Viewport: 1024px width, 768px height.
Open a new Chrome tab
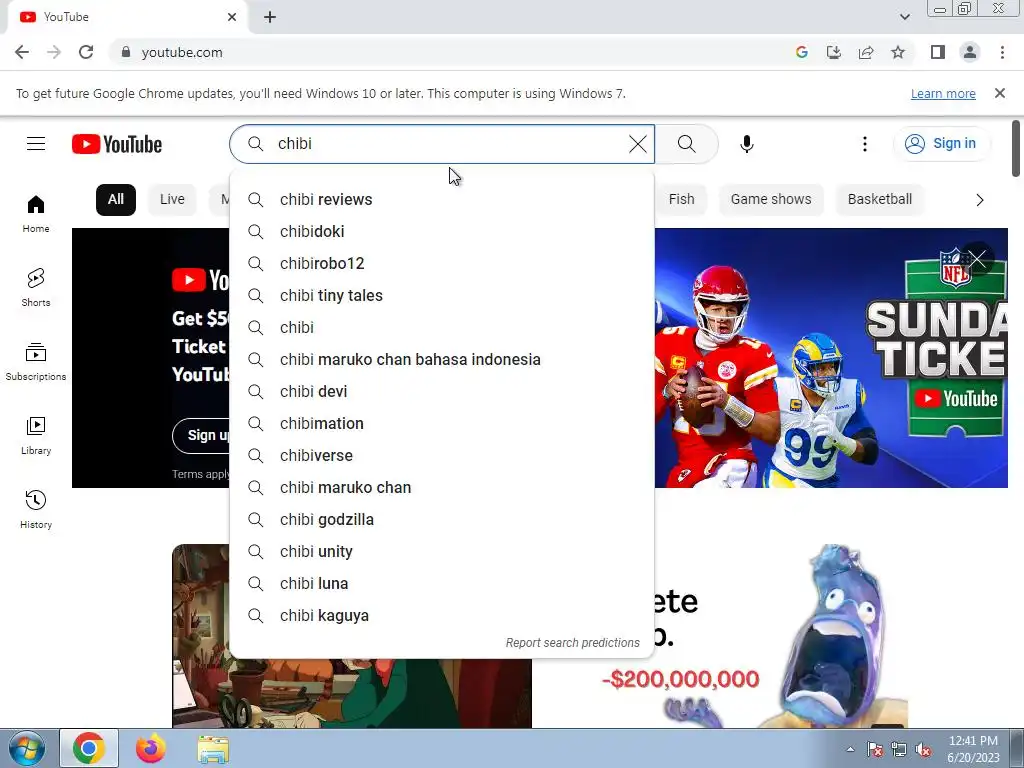pyautogui.click(x=270, y=17)
